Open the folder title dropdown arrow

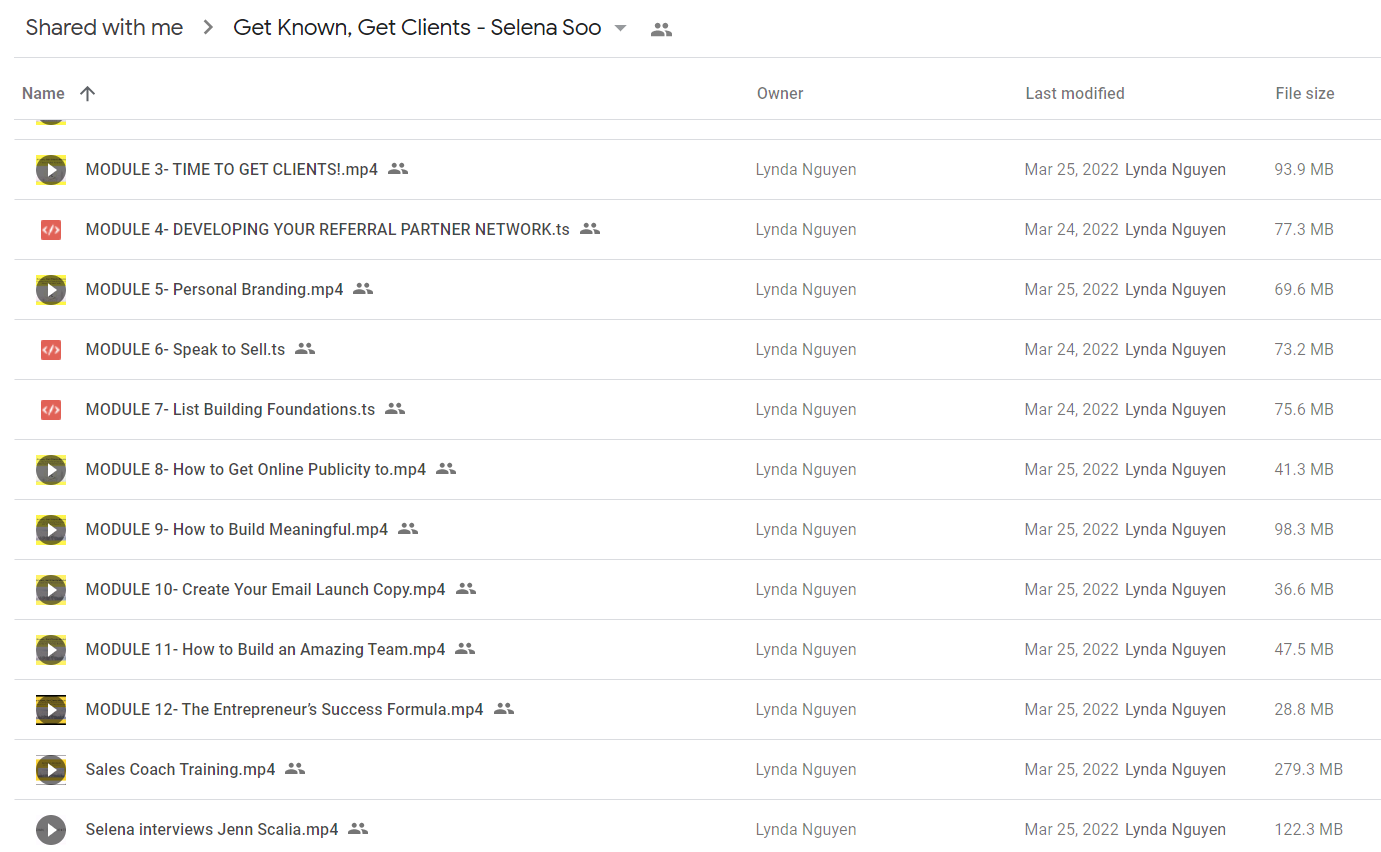620,28
